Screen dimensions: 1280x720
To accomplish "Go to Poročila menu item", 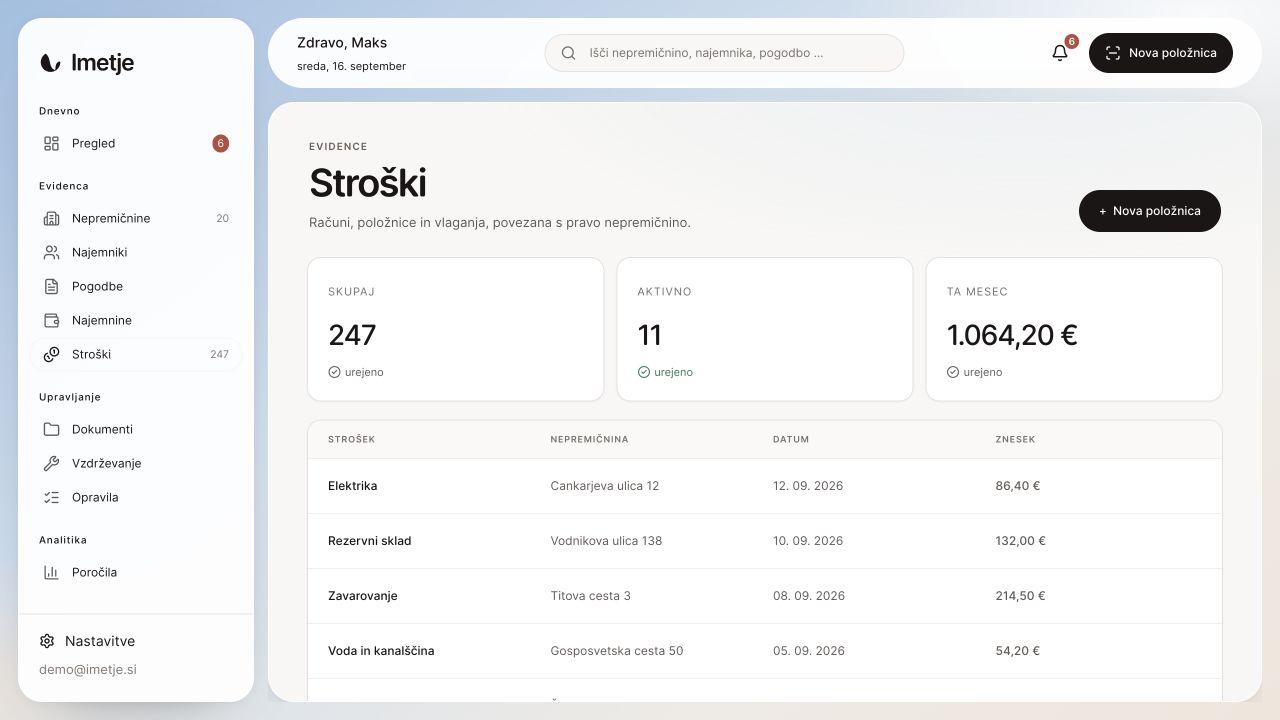I will (x=136, y=572).
